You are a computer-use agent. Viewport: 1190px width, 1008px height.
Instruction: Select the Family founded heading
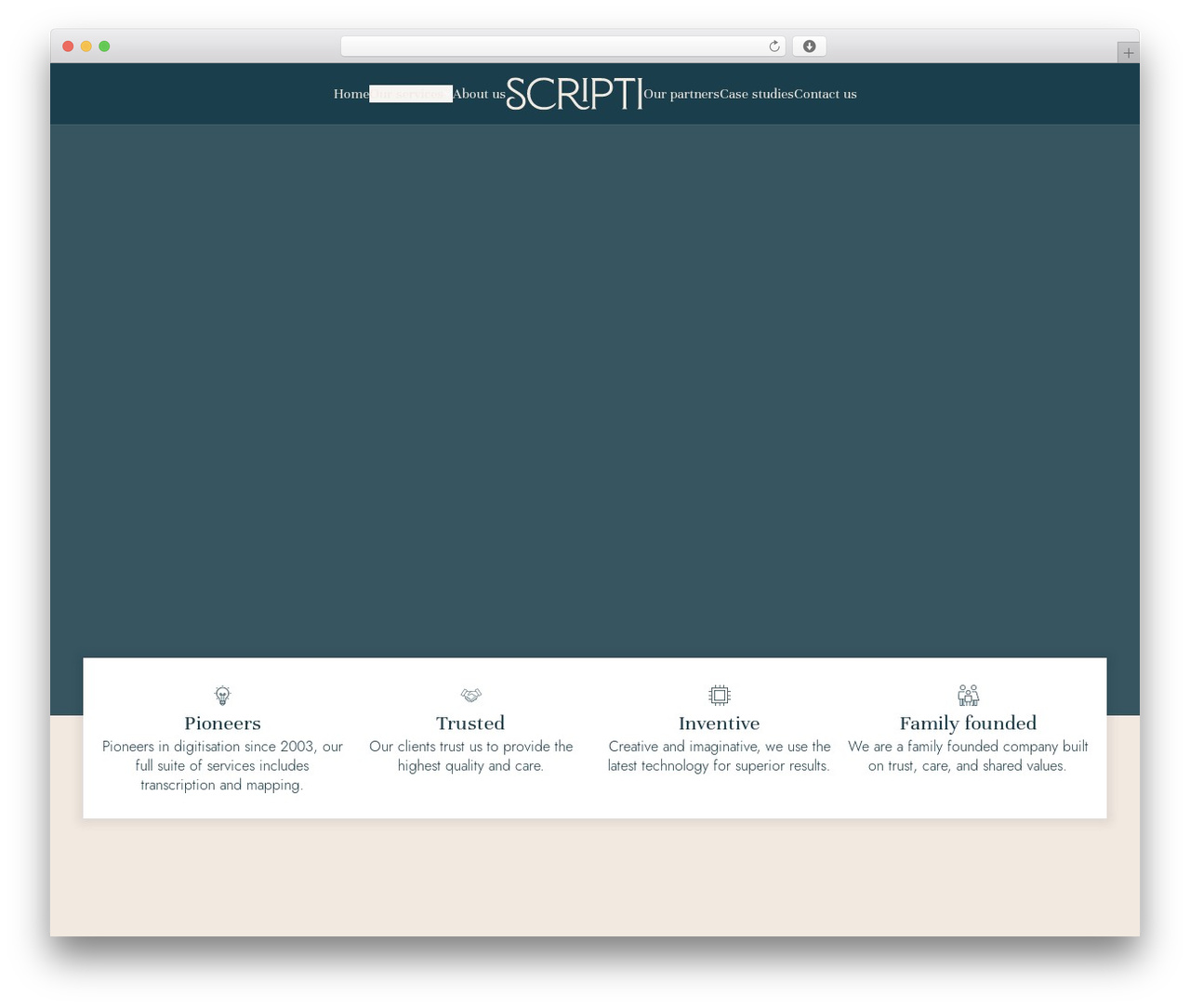click(x=968, y=723)
